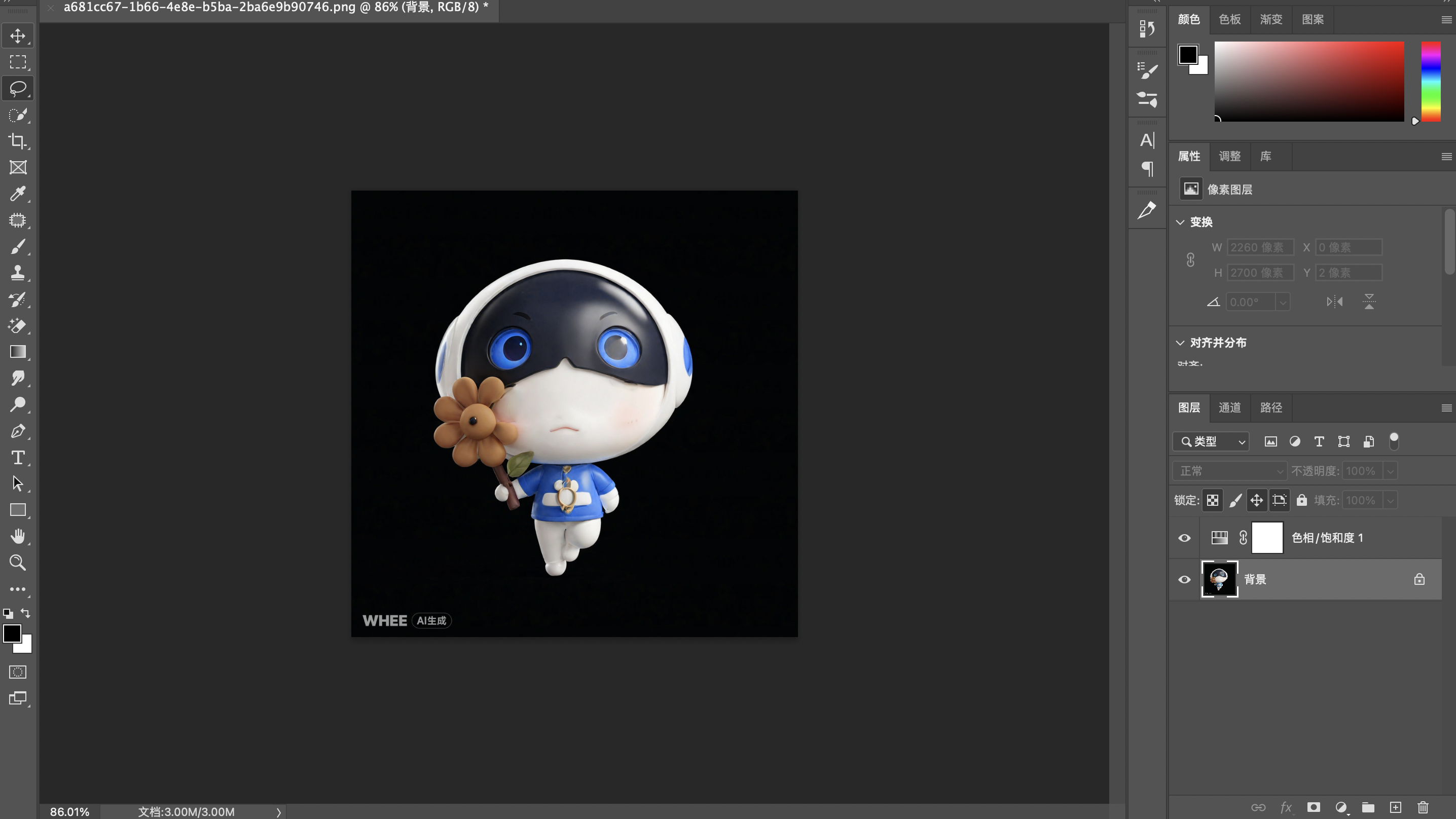Select the Move tool
The height and width of the screenshot is (819, 1456).
tap(18, 35)
